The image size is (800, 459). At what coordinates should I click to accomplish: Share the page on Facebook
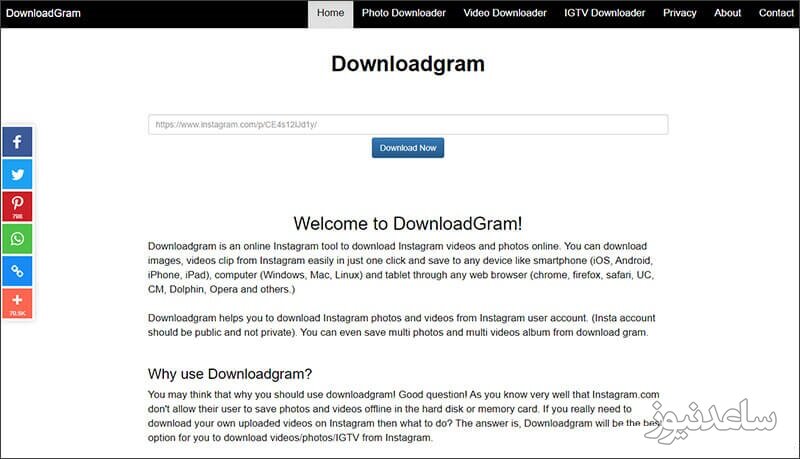point(17,141)
